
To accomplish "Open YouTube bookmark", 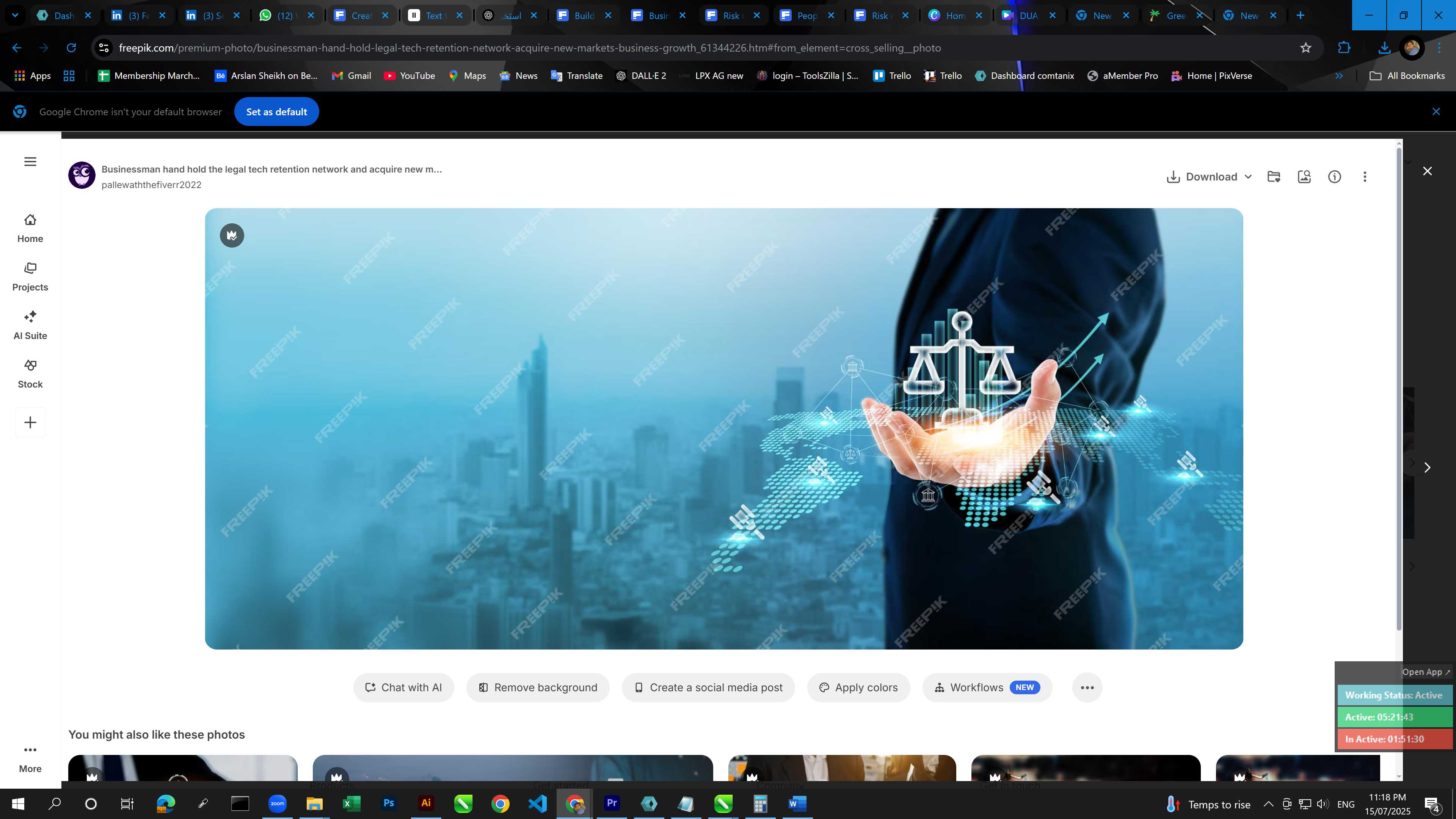I will point(409,76).
